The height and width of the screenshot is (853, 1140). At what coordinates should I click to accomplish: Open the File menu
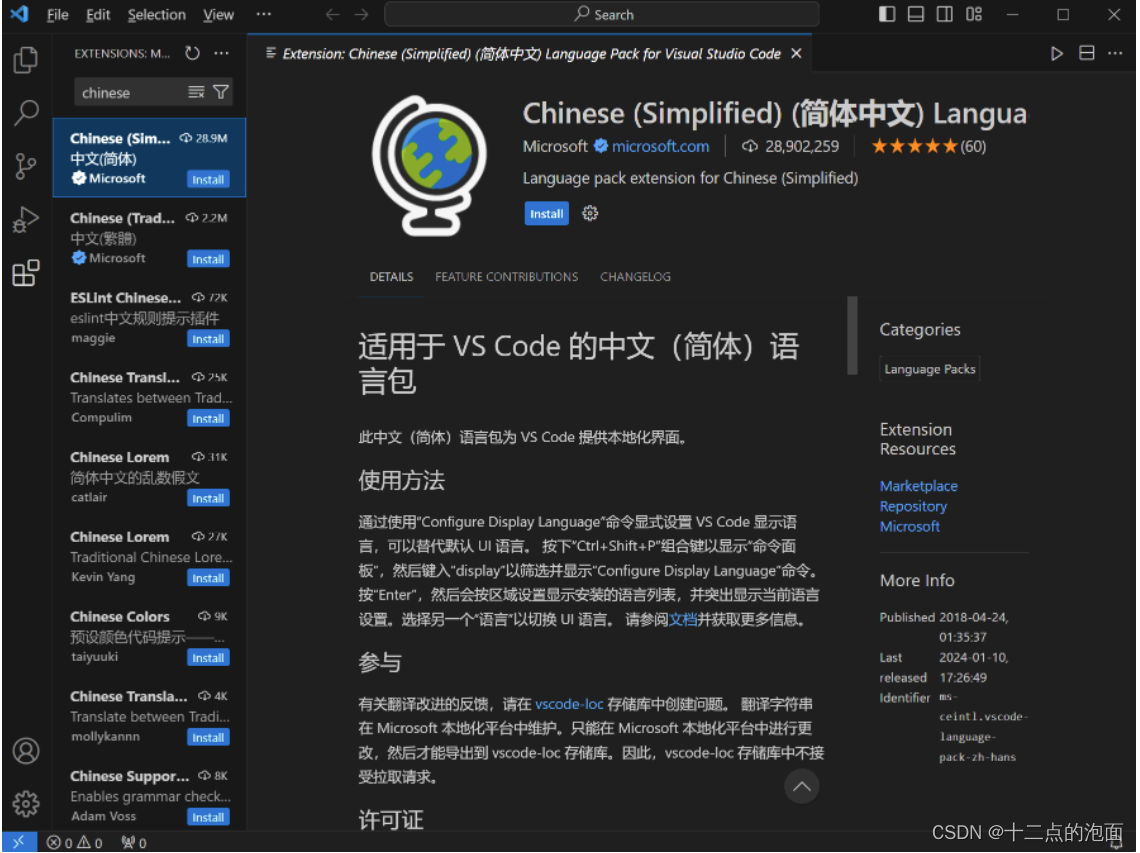pos(57,14)
